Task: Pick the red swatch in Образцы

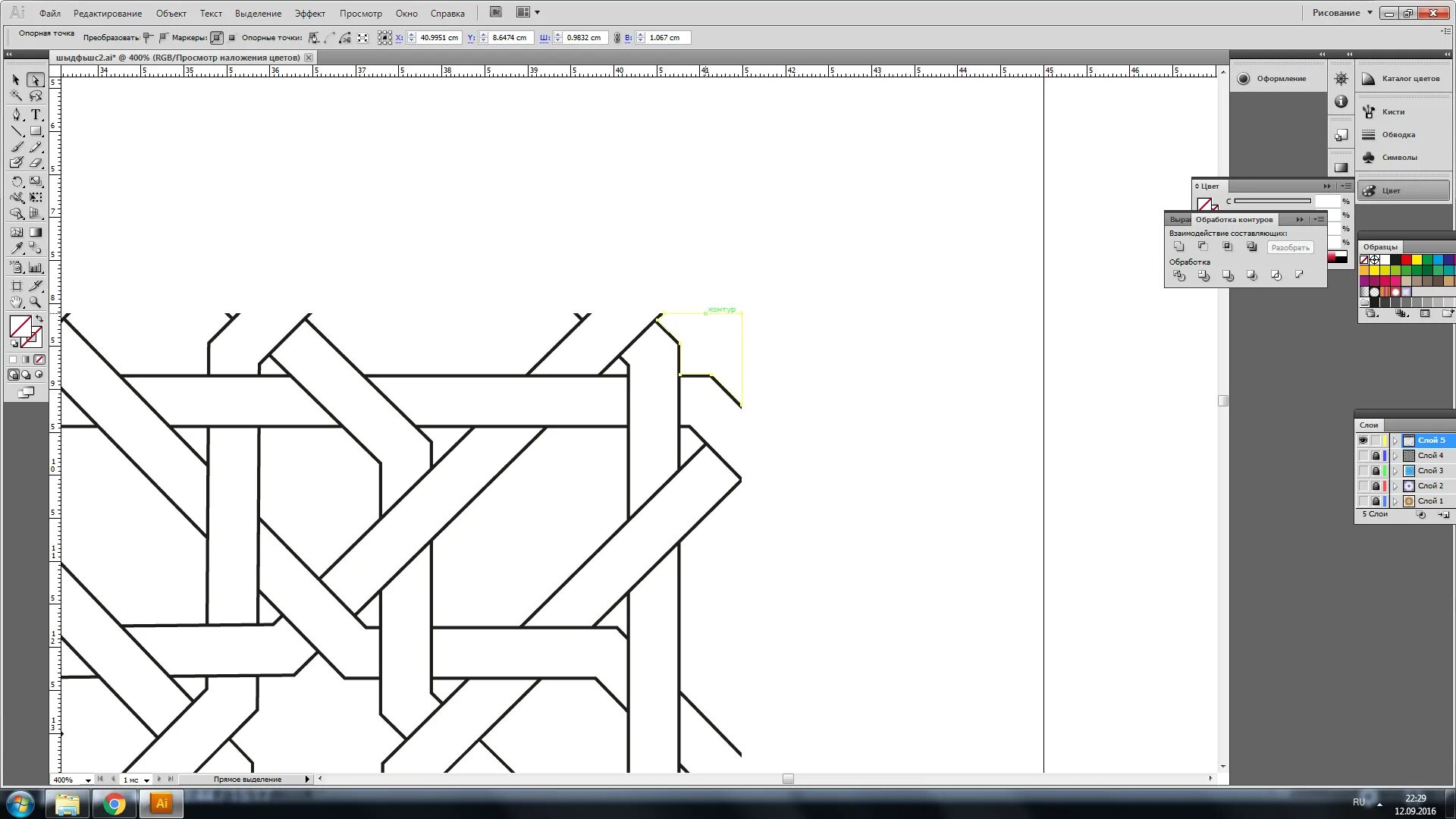Action: 1406,260
